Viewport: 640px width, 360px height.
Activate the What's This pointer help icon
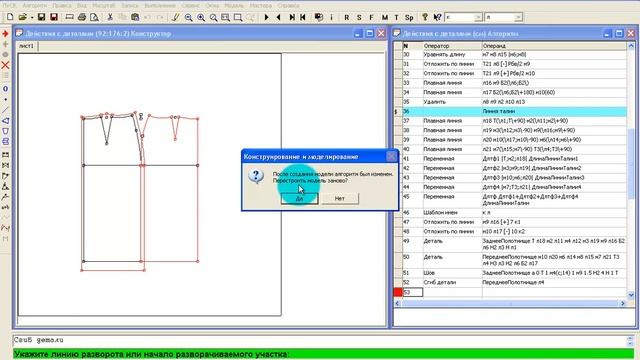point(437,17)
